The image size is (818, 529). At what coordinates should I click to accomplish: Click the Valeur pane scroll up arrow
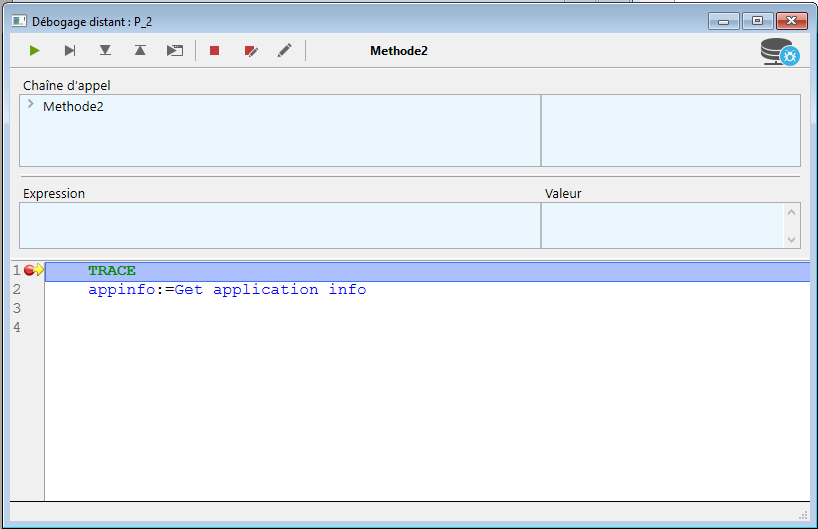click(792, 212)
